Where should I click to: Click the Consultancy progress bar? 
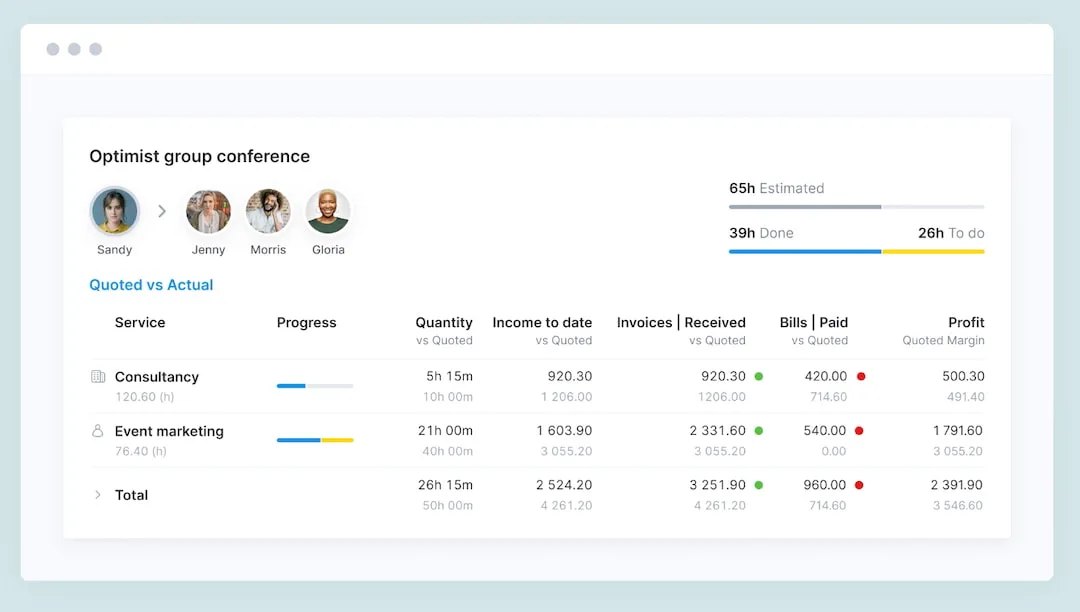(x=315, y=385)
